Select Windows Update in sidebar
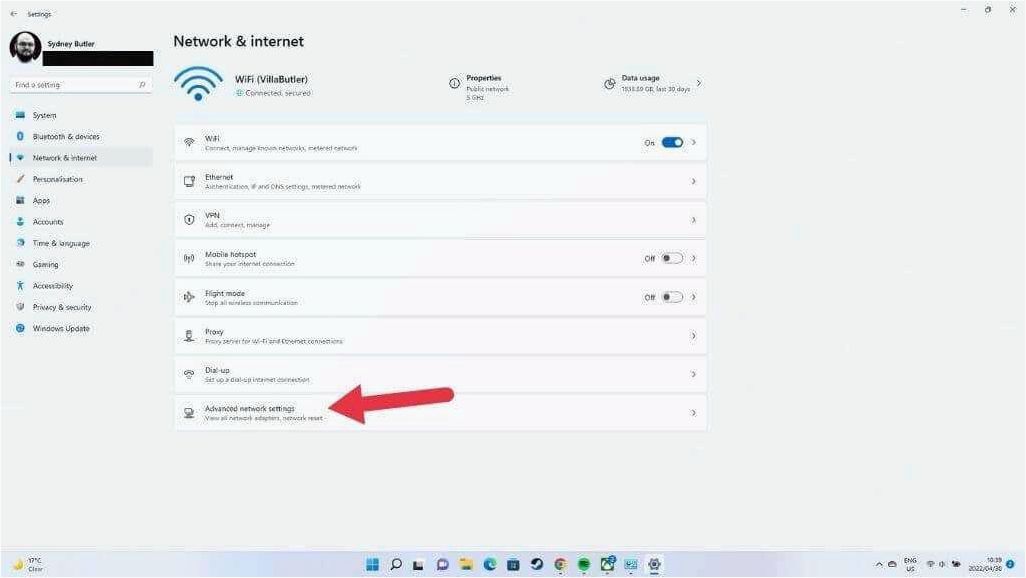 click(x=61, y=329)
